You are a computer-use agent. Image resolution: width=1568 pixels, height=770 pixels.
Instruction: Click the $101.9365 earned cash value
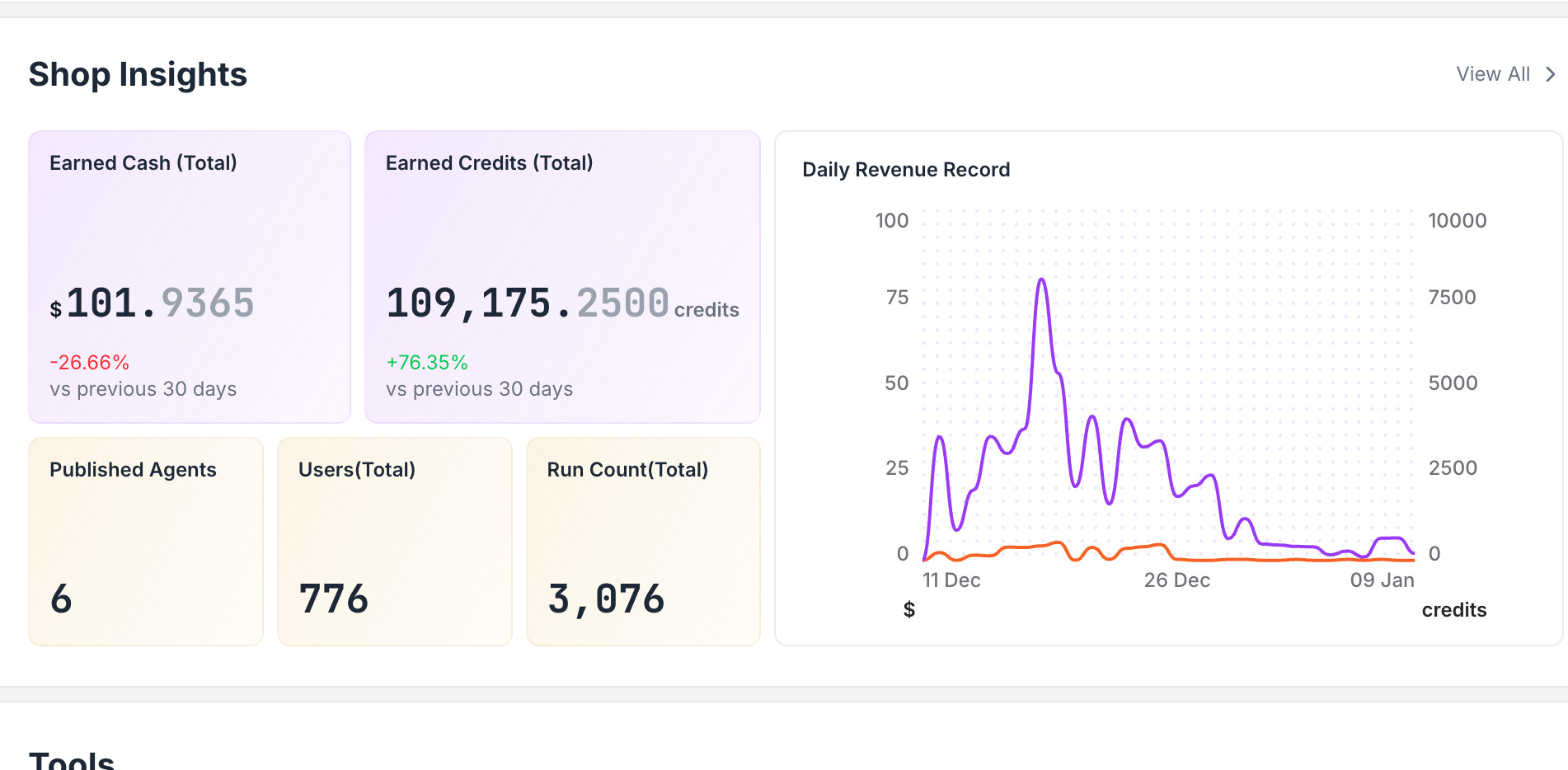tap(153, 303)
